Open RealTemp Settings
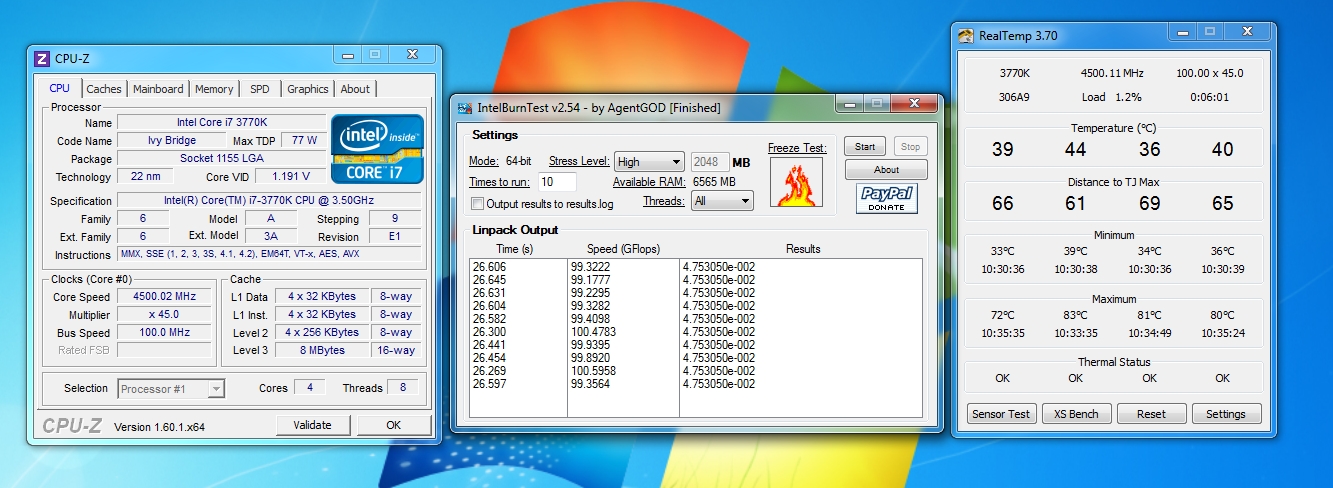This screenshot has width=1333, height=488. [x=1226, y=414]
